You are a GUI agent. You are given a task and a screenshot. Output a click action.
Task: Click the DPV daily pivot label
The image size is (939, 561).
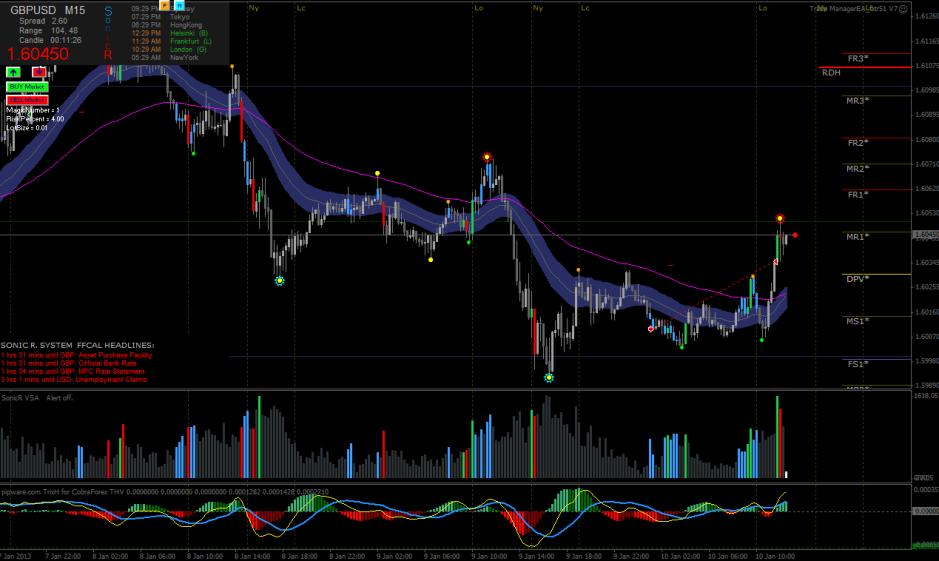pyautogui.click(x=856, y=279)
